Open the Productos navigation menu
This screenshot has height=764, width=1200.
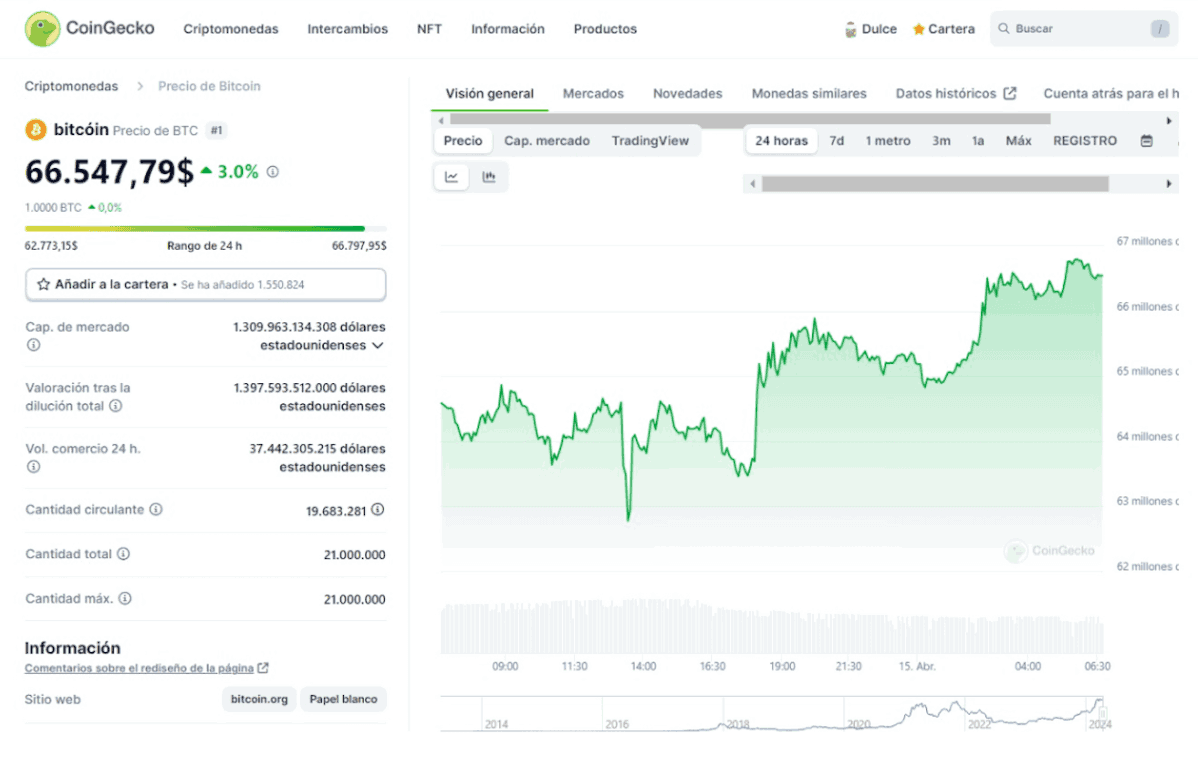pos(605,29)
